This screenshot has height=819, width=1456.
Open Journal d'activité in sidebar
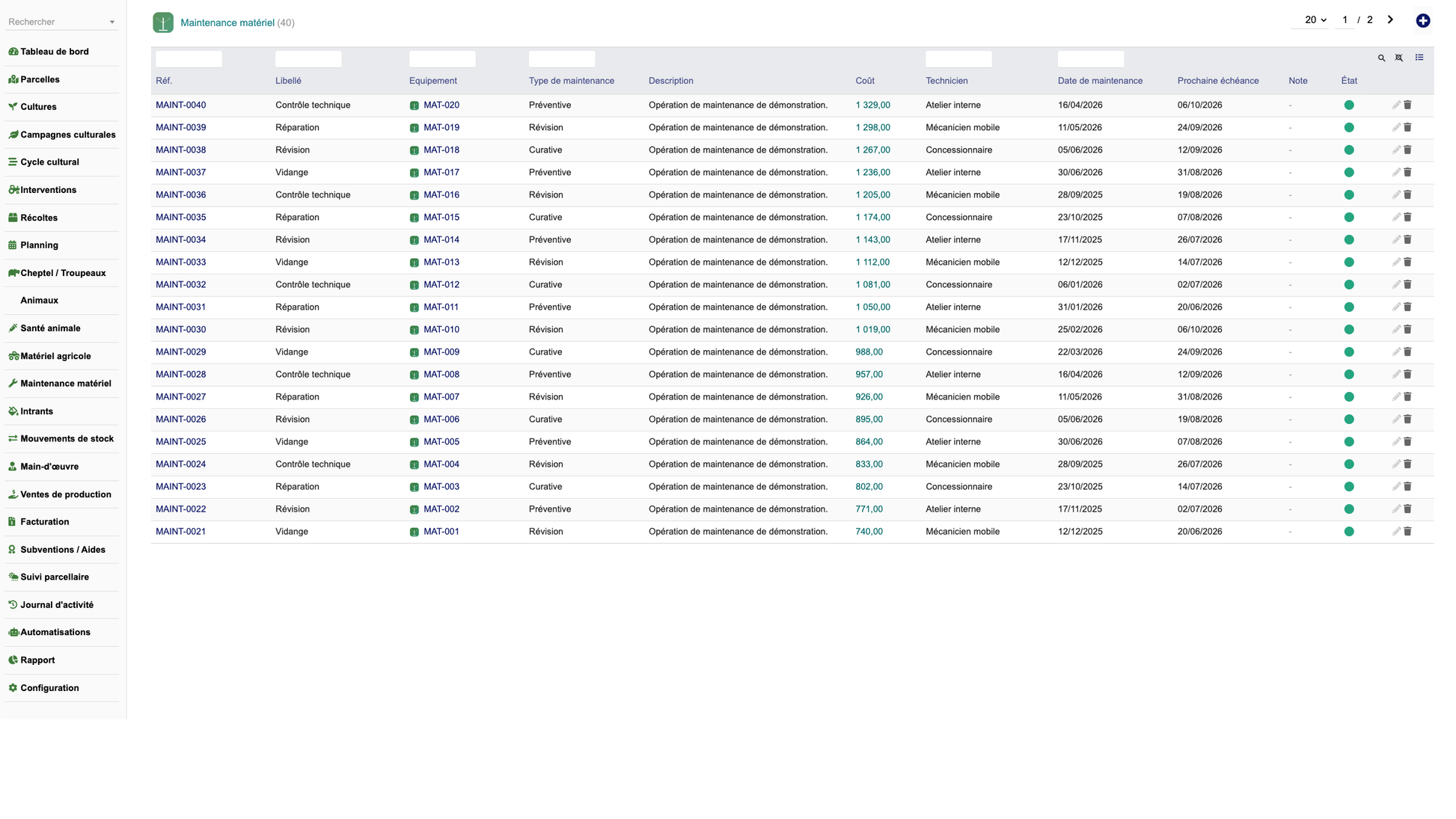click(x=57, y=605)
